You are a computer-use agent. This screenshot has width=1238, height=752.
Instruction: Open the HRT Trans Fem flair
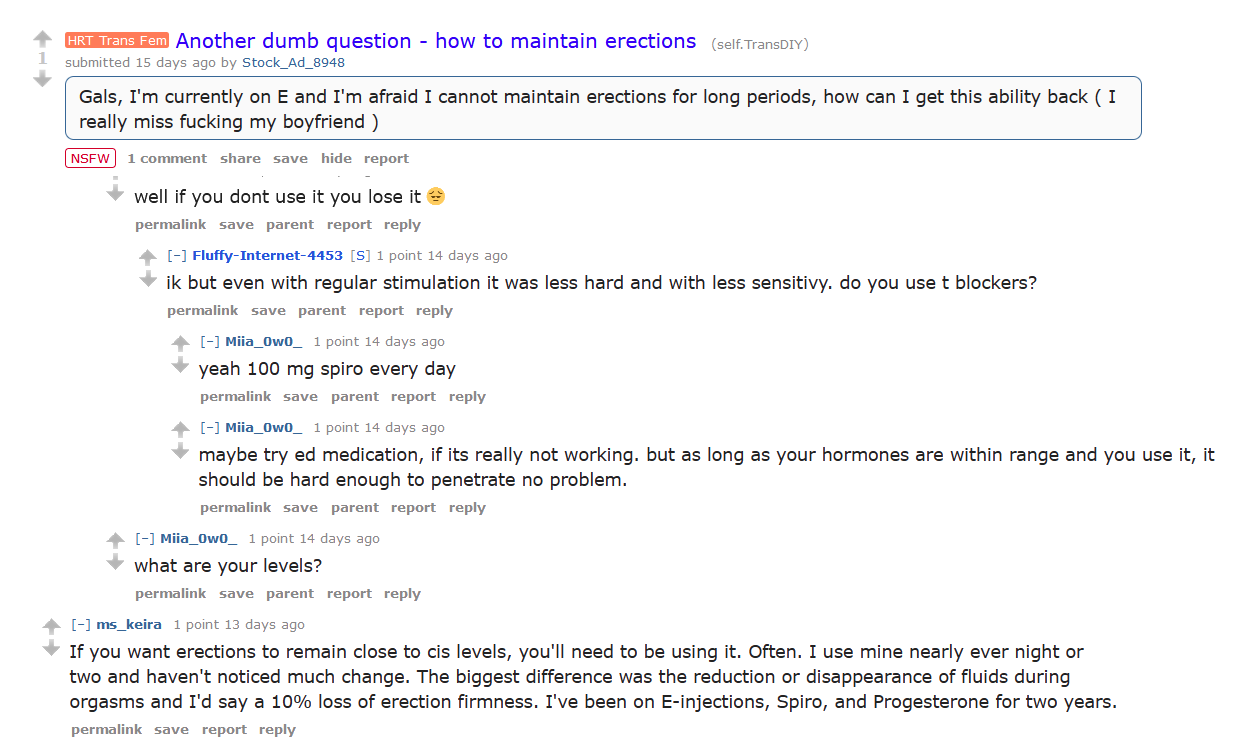pyautogui.click(x=117, y=41)
